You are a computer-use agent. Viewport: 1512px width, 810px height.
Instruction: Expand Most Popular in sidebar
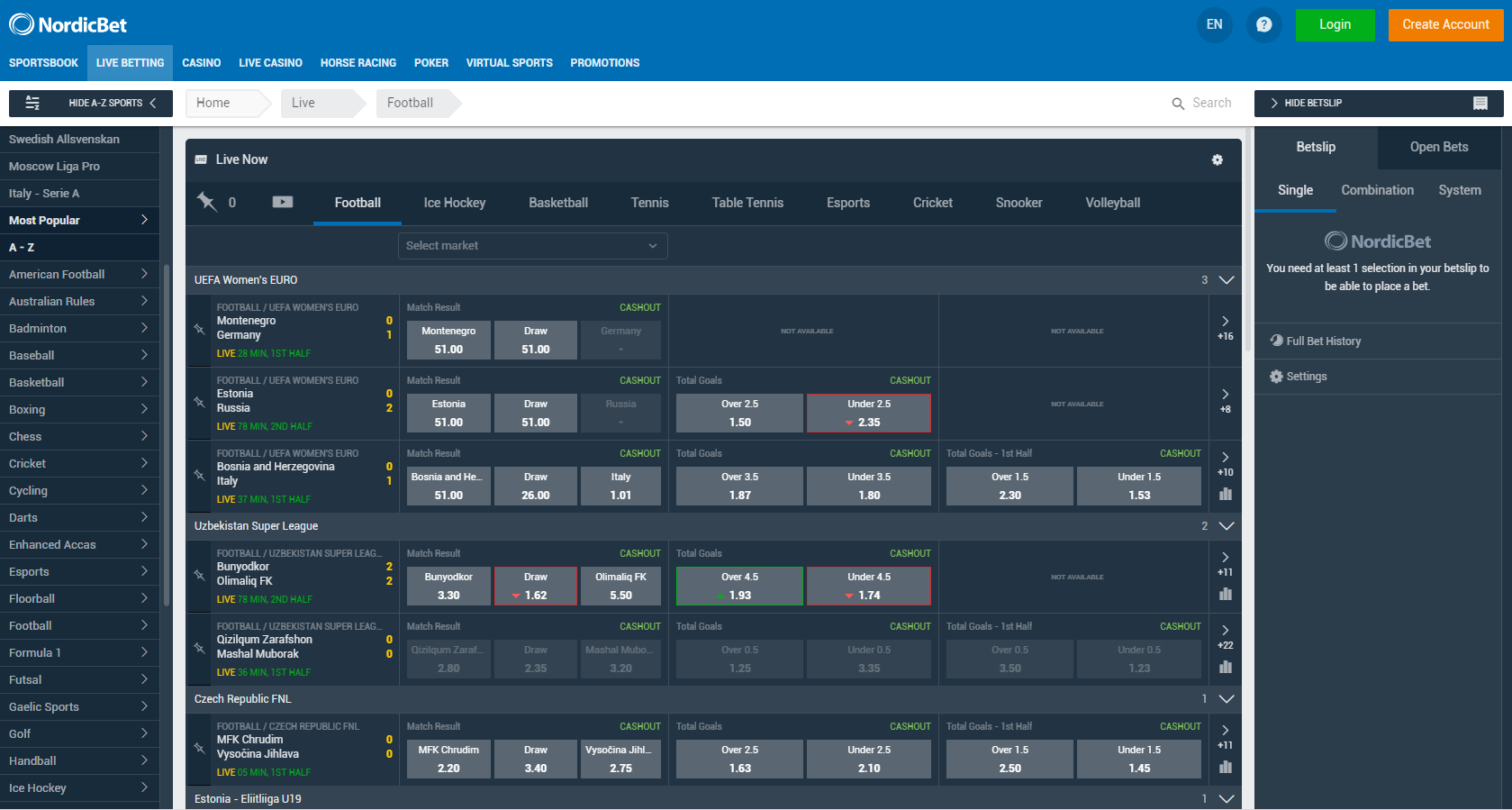tap(79, 220)
